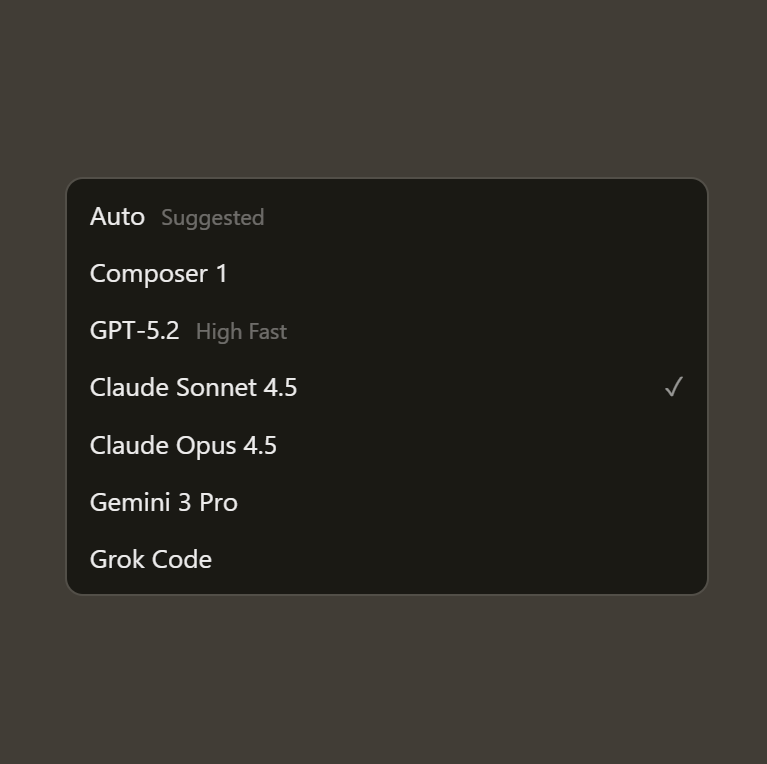Select Claude Sonnet 4.5 model
Screen dimensions: 767x764
pyautogui.click(x=193, y=388)
